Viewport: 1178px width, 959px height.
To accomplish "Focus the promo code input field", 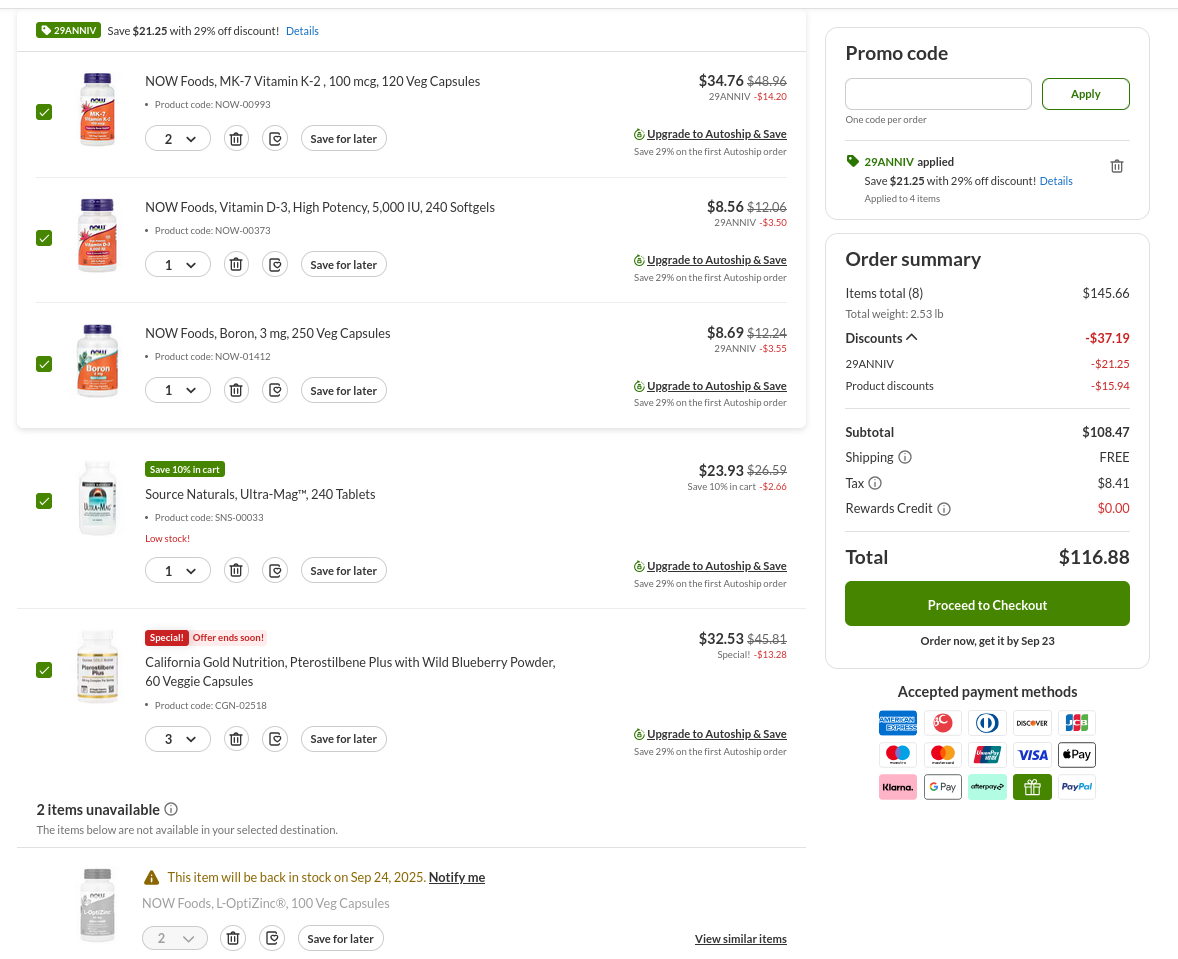I will (938, 94).
